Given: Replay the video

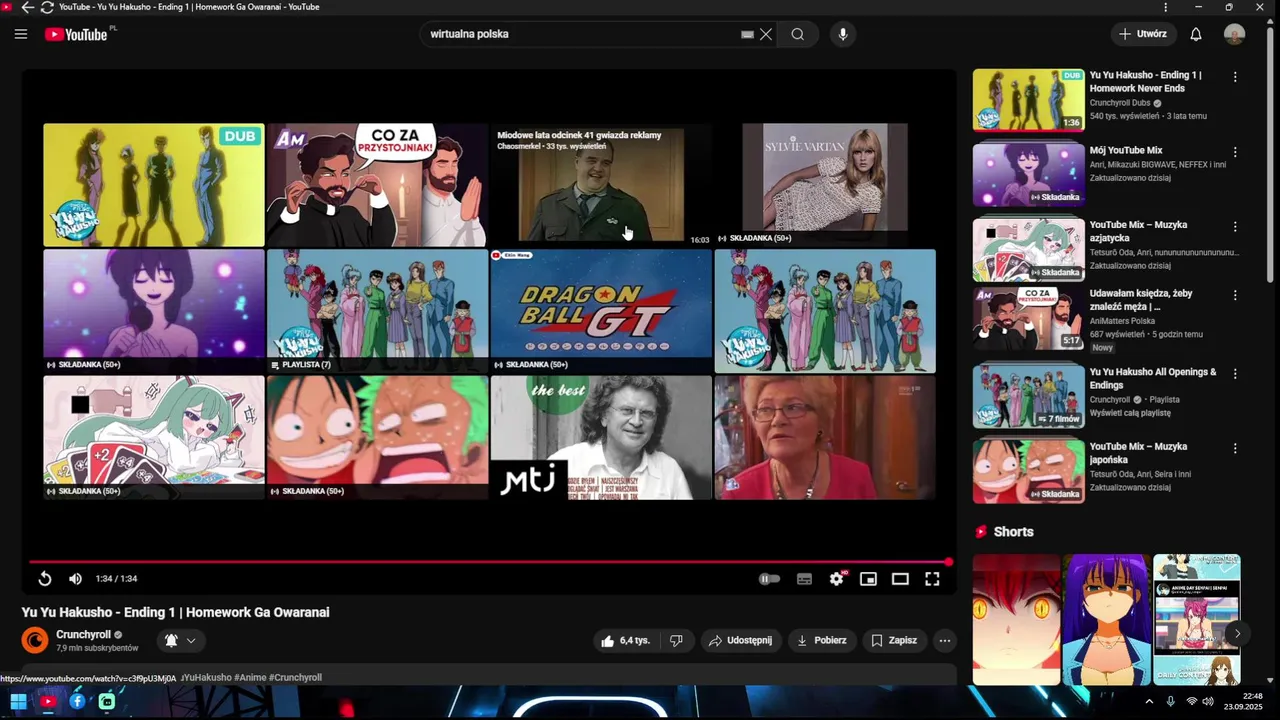Looking at the screenshot, I should click(x=45, y=579).
